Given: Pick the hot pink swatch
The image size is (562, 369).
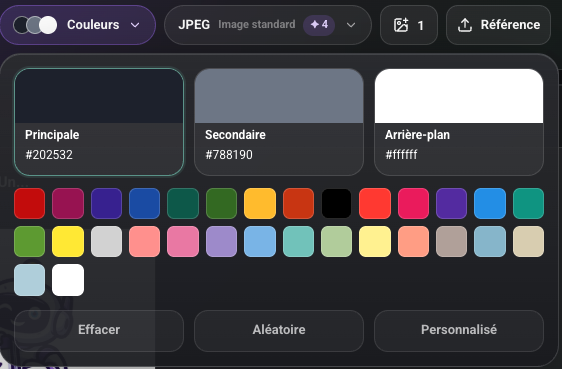Looking at the screenshot, I should point(413,203).
